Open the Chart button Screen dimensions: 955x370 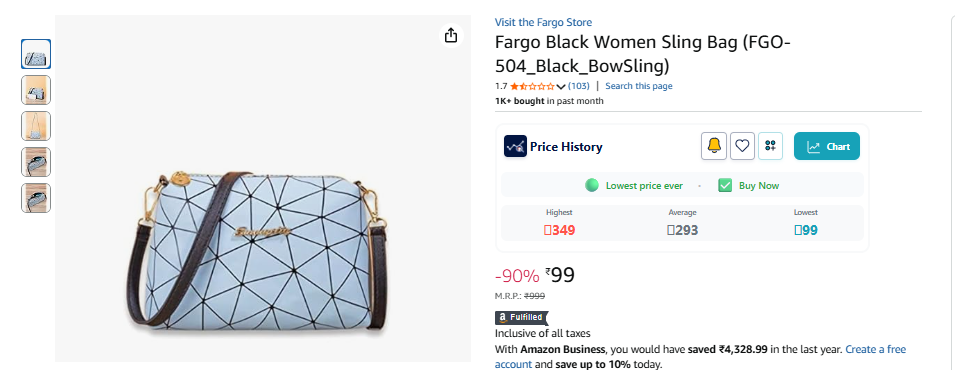[x=826, y=146]
